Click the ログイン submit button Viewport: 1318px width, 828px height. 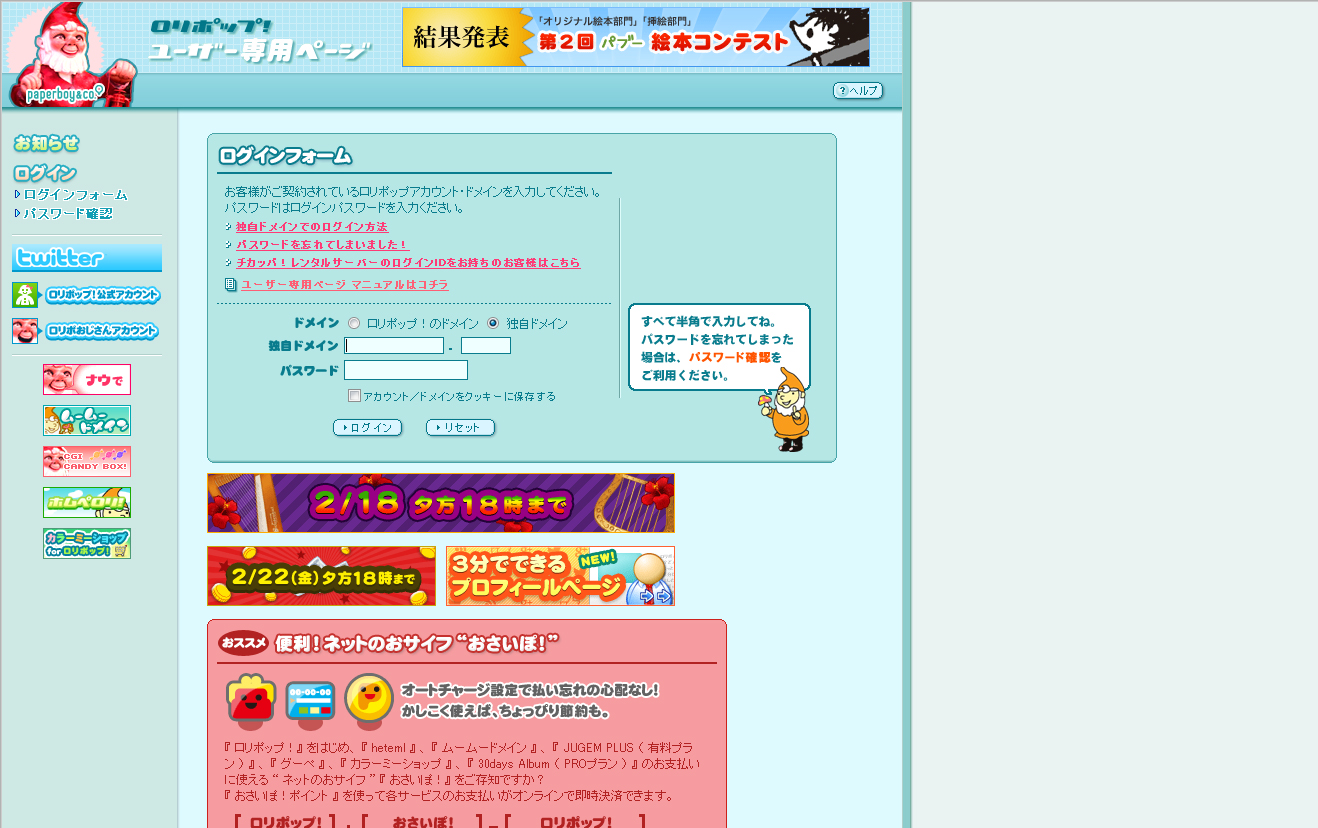click(368, 428)
